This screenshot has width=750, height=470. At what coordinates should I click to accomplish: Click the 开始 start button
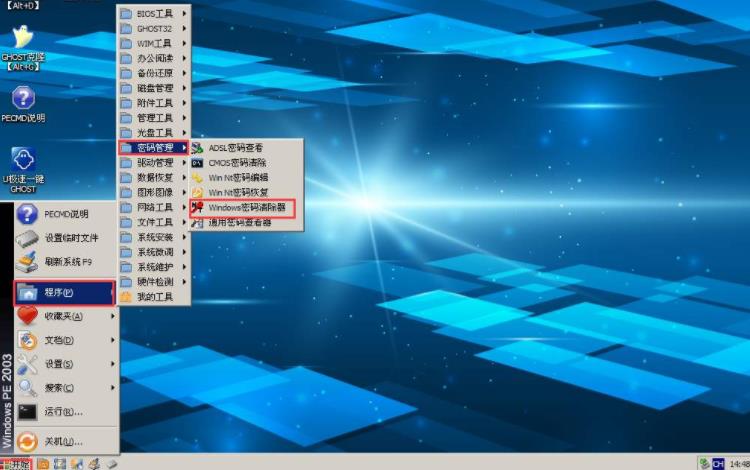point(16,464)
